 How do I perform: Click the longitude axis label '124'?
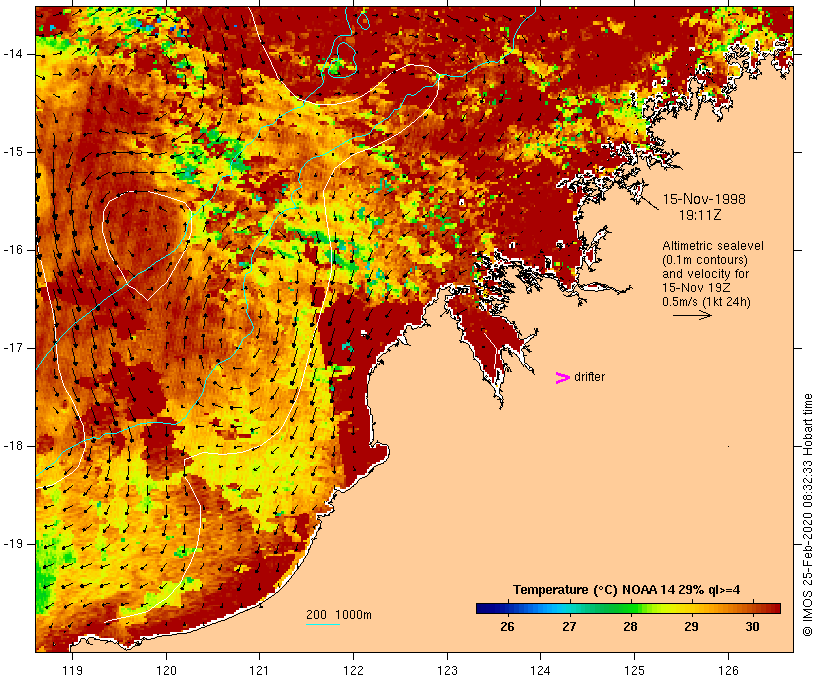[x=540, y=670]
